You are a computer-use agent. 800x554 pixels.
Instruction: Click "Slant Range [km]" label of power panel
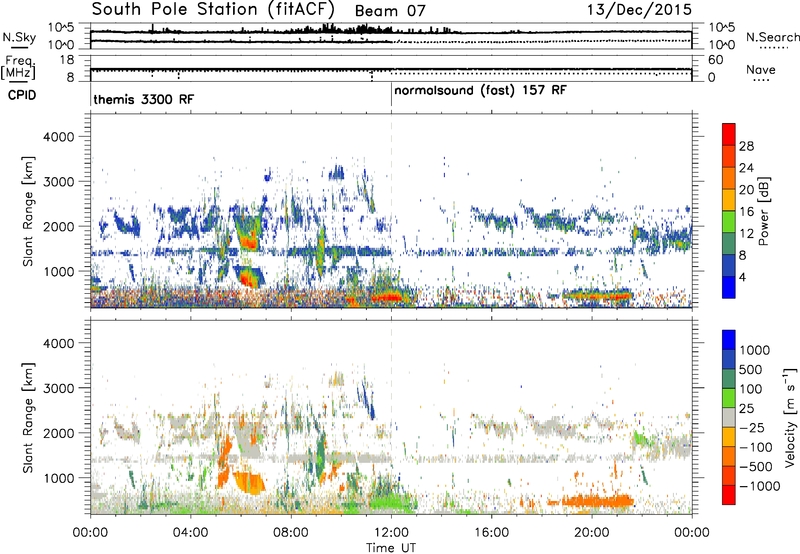click(28, 211)
